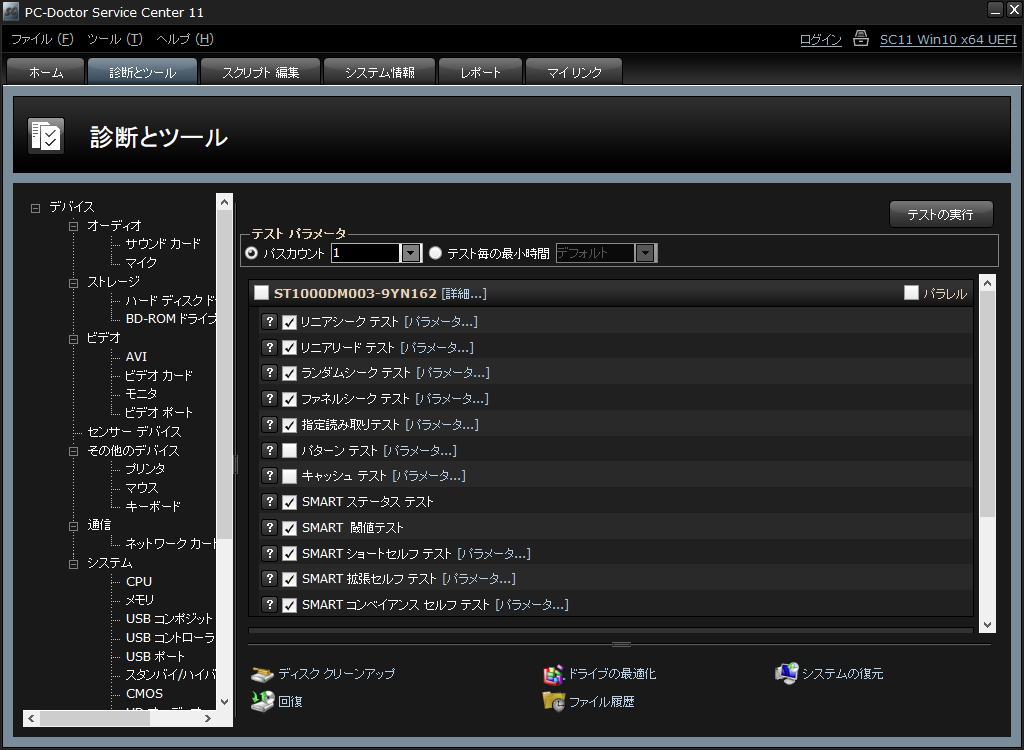Click help icon for ファネルシーク テスト
Screen dimensions: 1024x750
[x=269, y=399]
